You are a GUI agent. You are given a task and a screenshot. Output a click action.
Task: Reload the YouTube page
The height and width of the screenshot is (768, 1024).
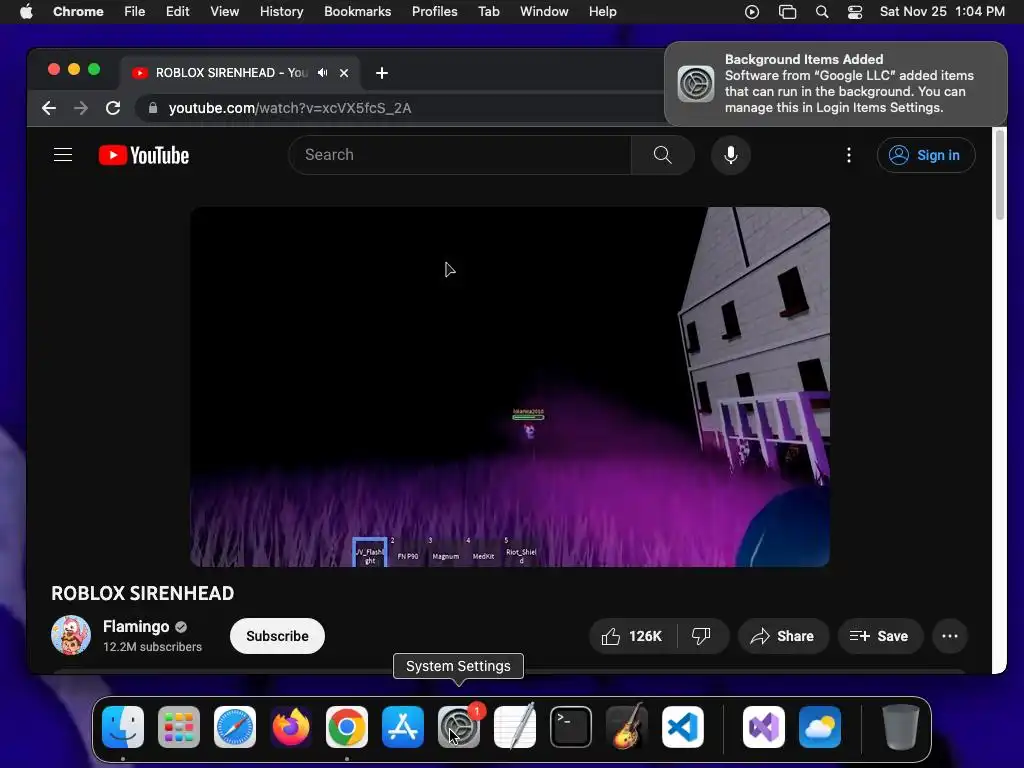(113, 108)
